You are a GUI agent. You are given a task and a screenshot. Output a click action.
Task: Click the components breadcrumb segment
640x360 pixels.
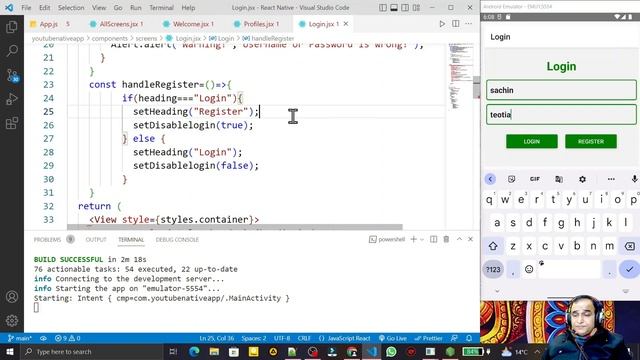[x=109, y=38]
